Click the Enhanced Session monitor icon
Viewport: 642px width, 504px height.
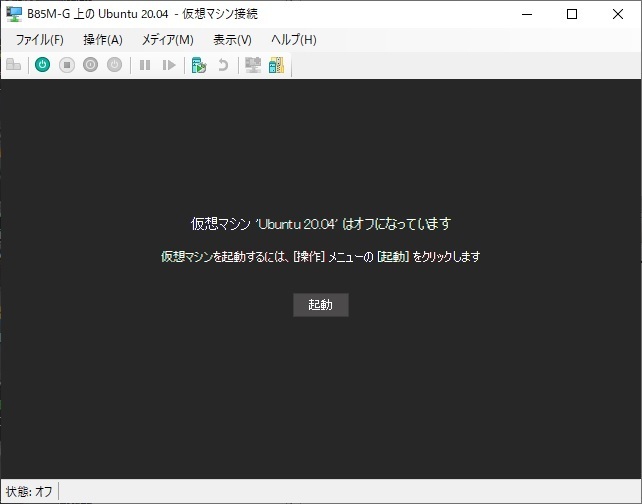253,65
